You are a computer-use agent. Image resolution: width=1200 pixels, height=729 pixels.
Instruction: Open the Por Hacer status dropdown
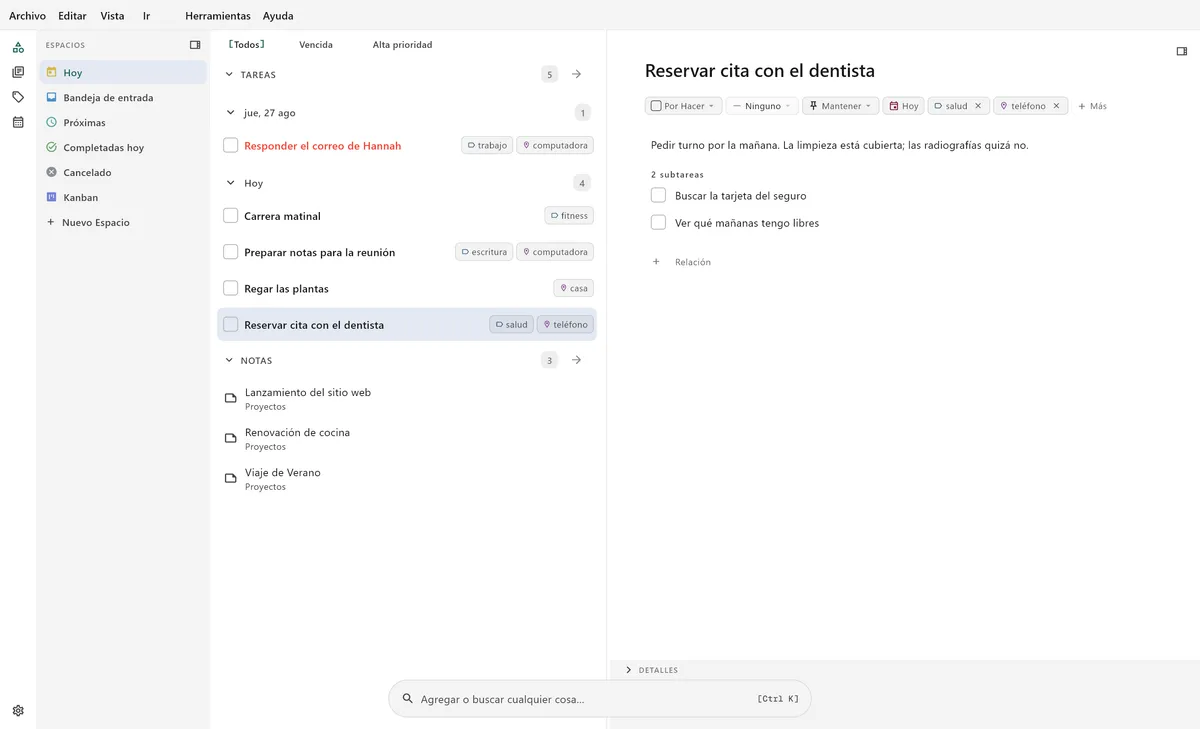683,106
